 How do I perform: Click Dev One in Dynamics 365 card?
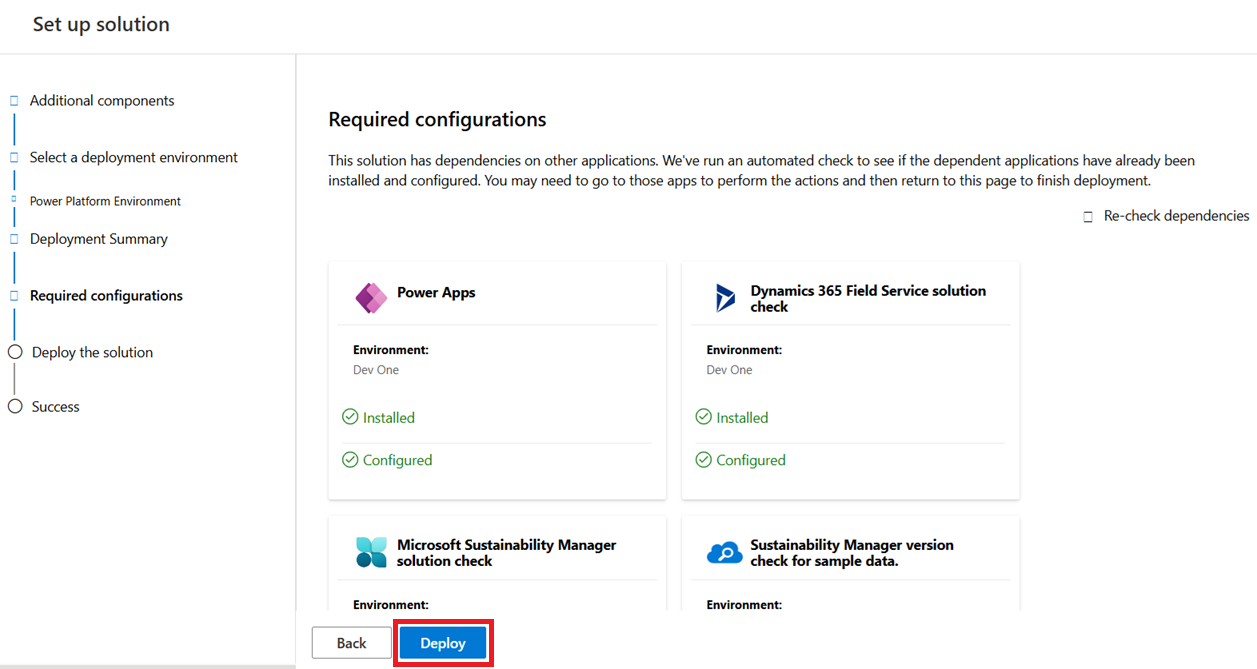pyautogui.click(x=729, y=370)
